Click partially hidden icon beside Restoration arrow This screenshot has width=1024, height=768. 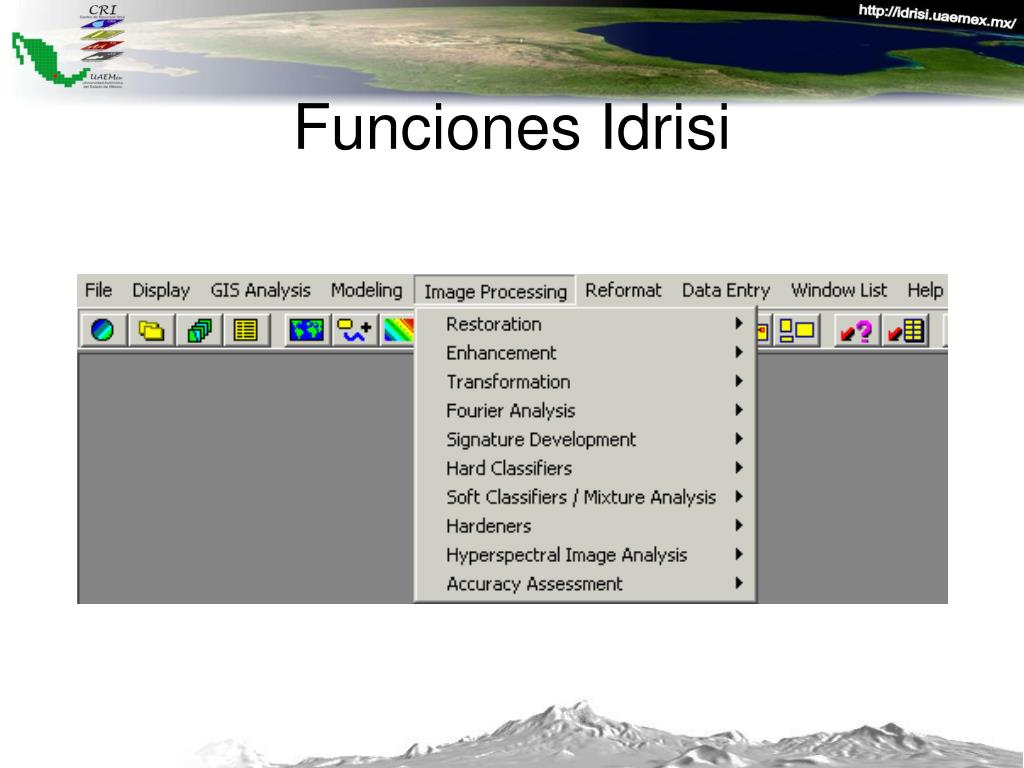point(763,330)
